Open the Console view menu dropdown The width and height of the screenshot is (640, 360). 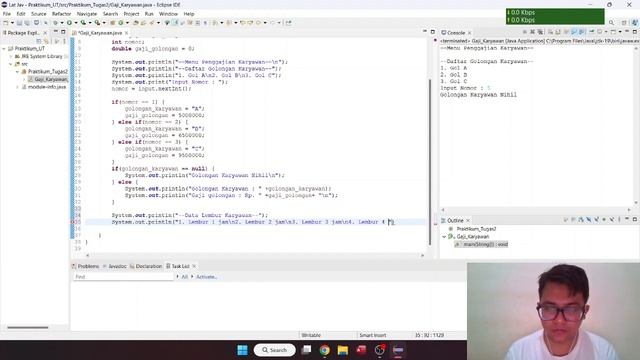(620, 32)
